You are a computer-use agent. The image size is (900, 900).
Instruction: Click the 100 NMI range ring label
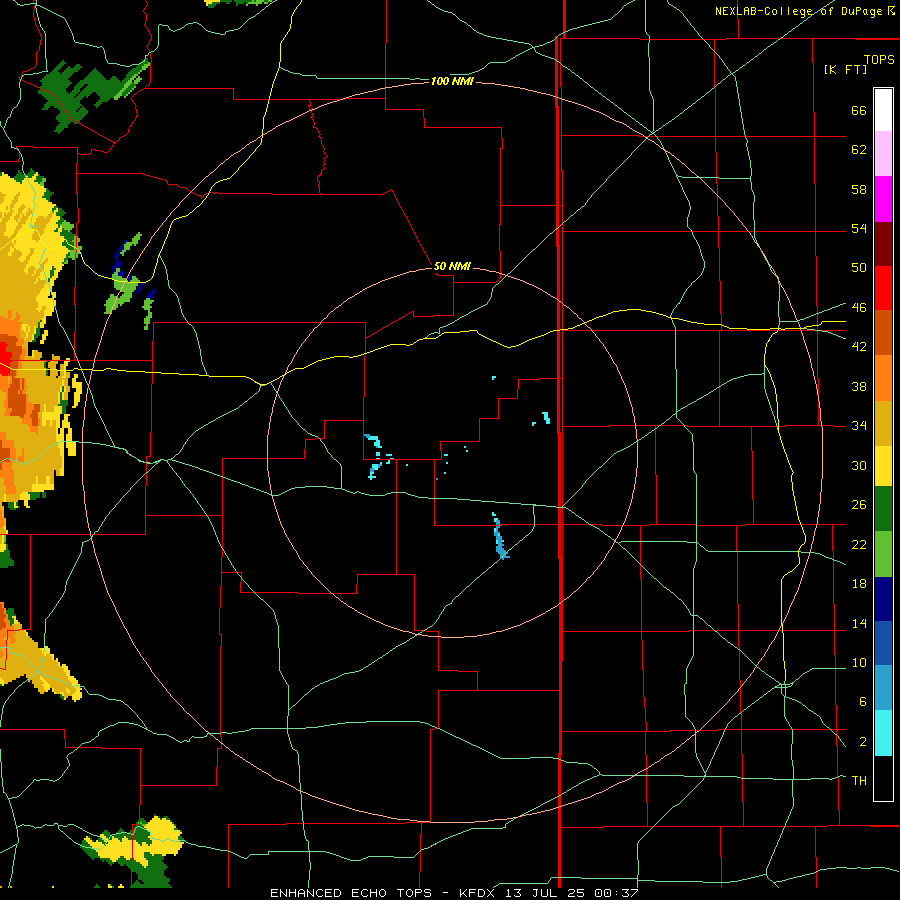tap(452, 82)
